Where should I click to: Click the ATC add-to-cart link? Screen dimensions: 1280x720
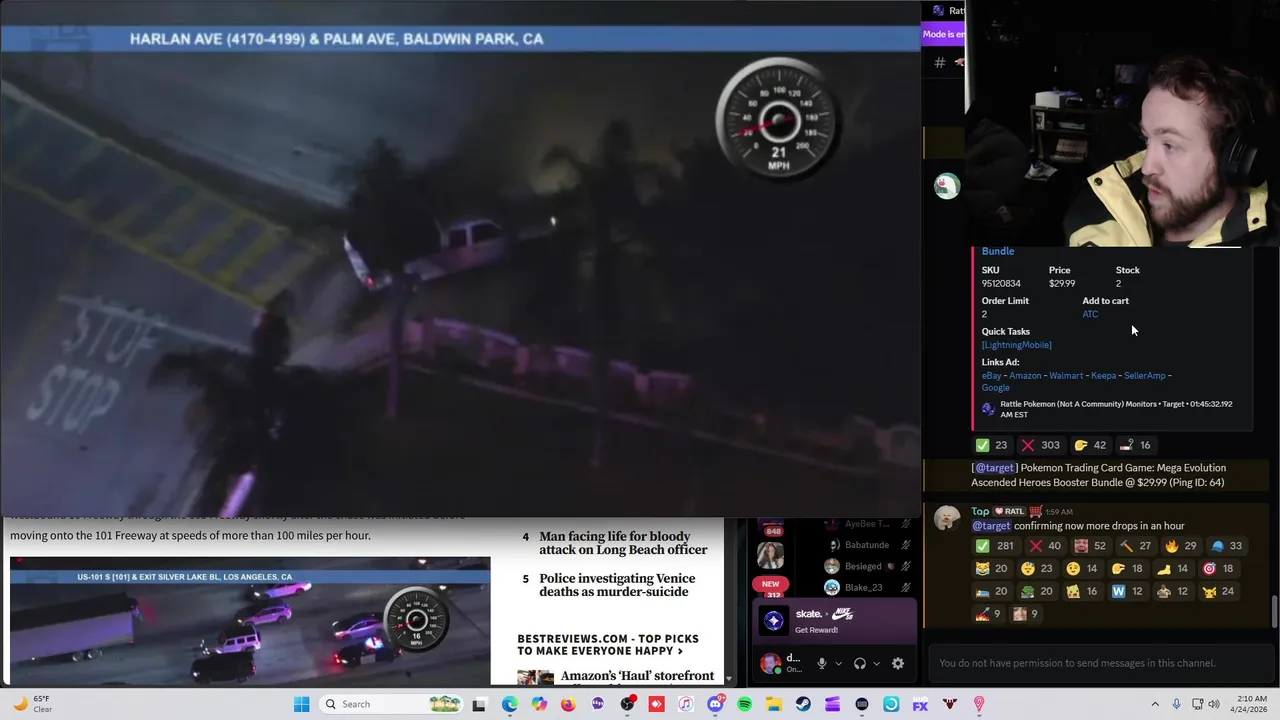tap(1090, 314)
